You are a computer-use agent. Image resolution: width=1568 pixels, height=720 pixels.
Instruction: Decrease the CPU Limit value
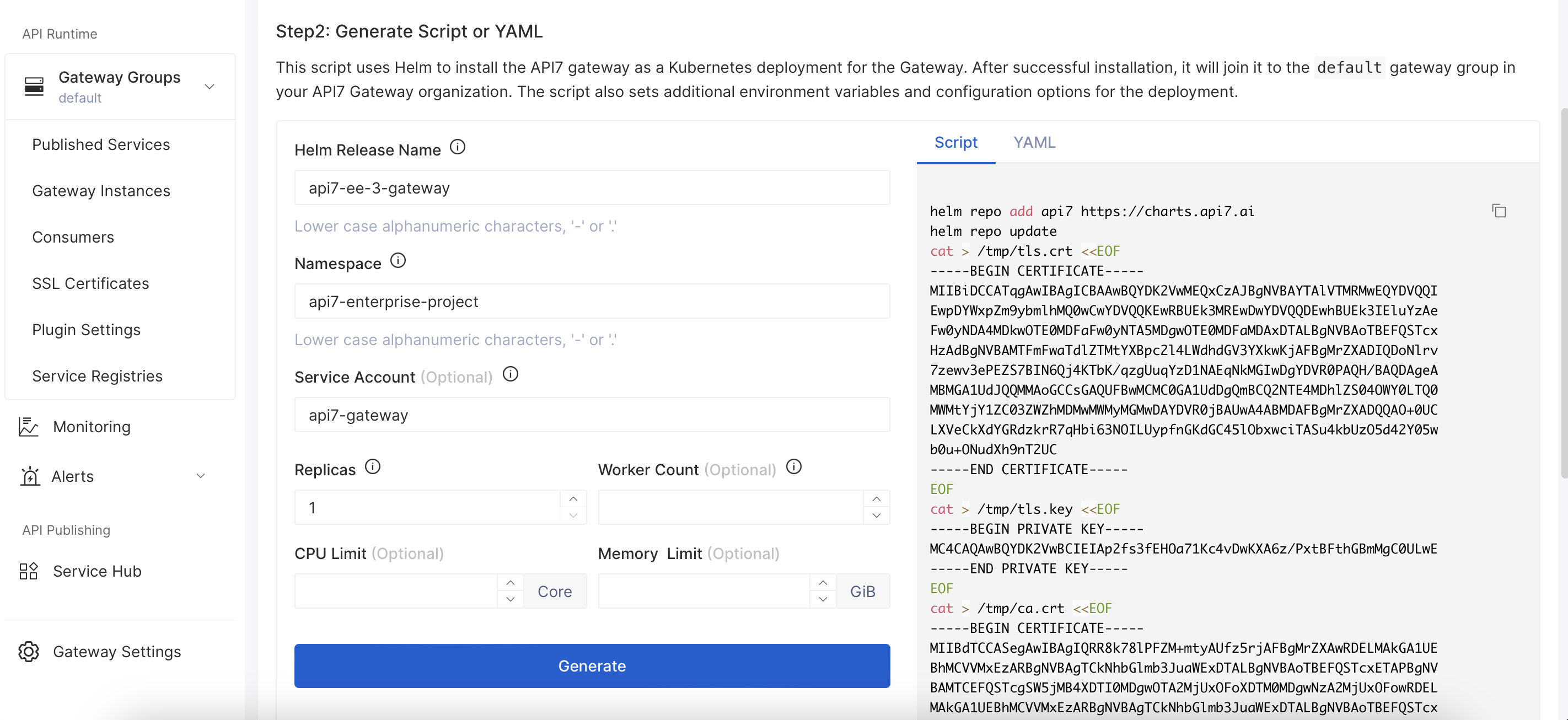tap(511, 599)
